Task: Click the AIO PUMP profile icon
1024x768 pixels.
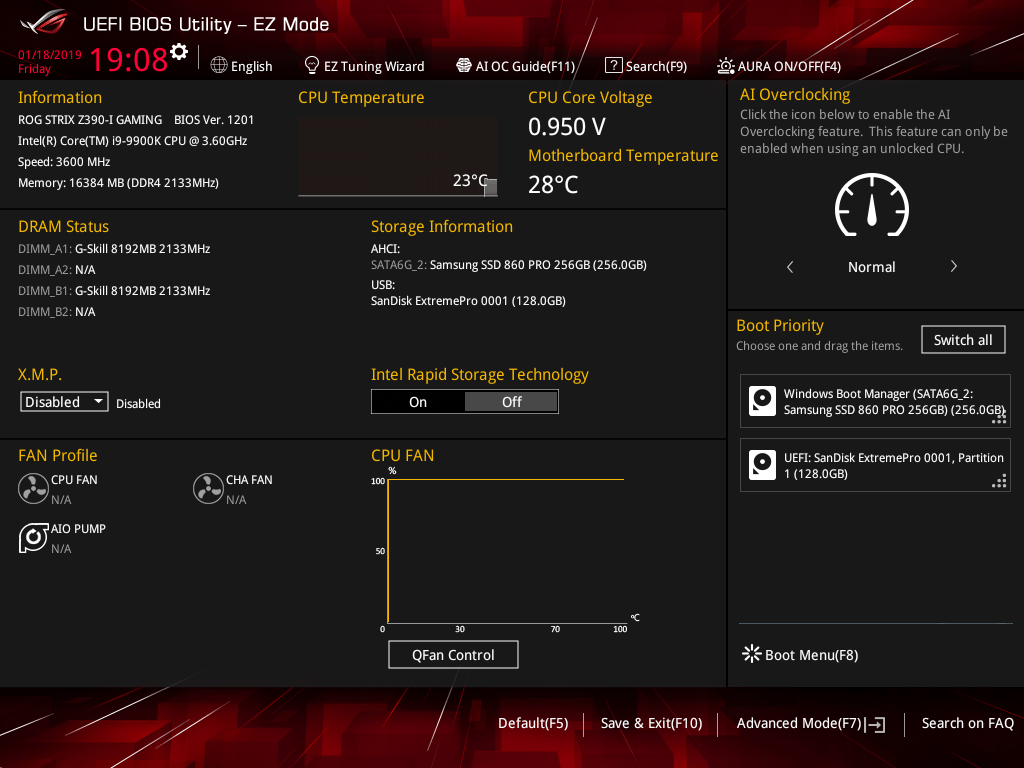Action: coord(33,537)
